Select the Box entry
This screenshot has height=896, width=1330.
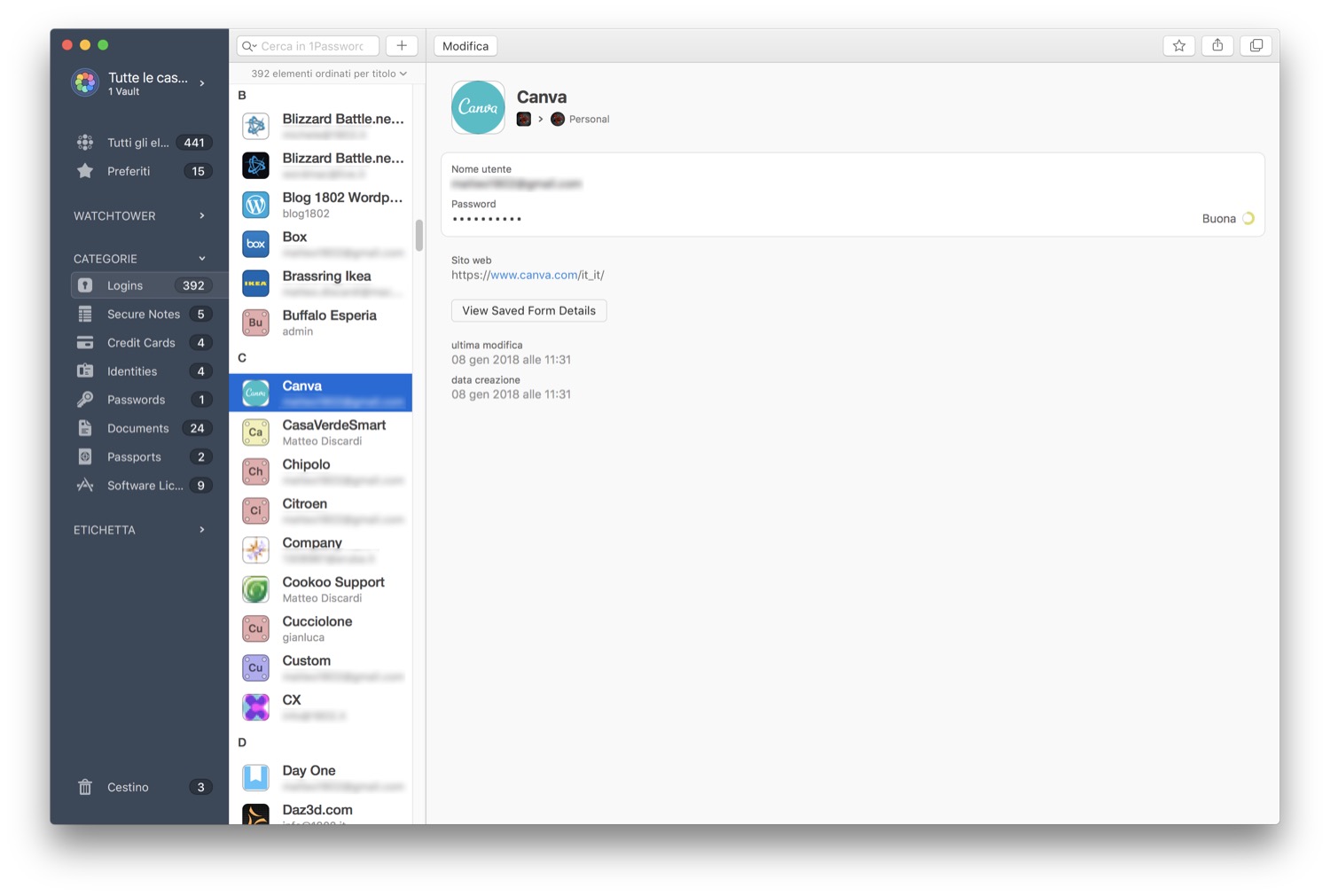click(321, 244)
